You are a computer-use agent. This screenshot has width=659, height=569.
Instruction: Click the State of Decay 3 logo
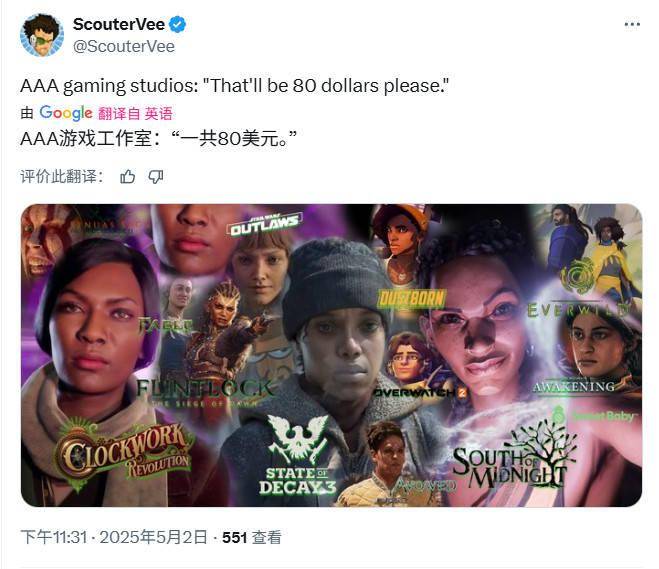298,456
